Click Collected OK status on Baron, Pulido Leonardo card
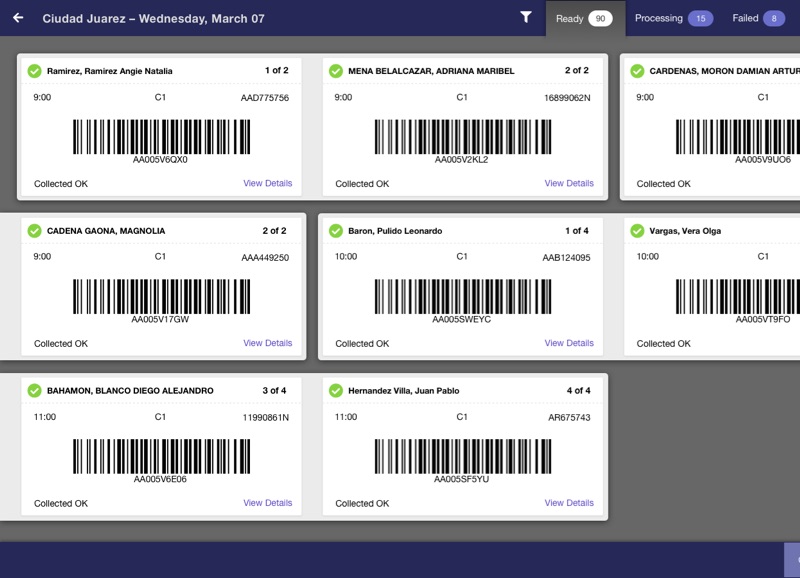Image resolution: width=800 pixels, height=578 pixels. click(x=362, y=343)
